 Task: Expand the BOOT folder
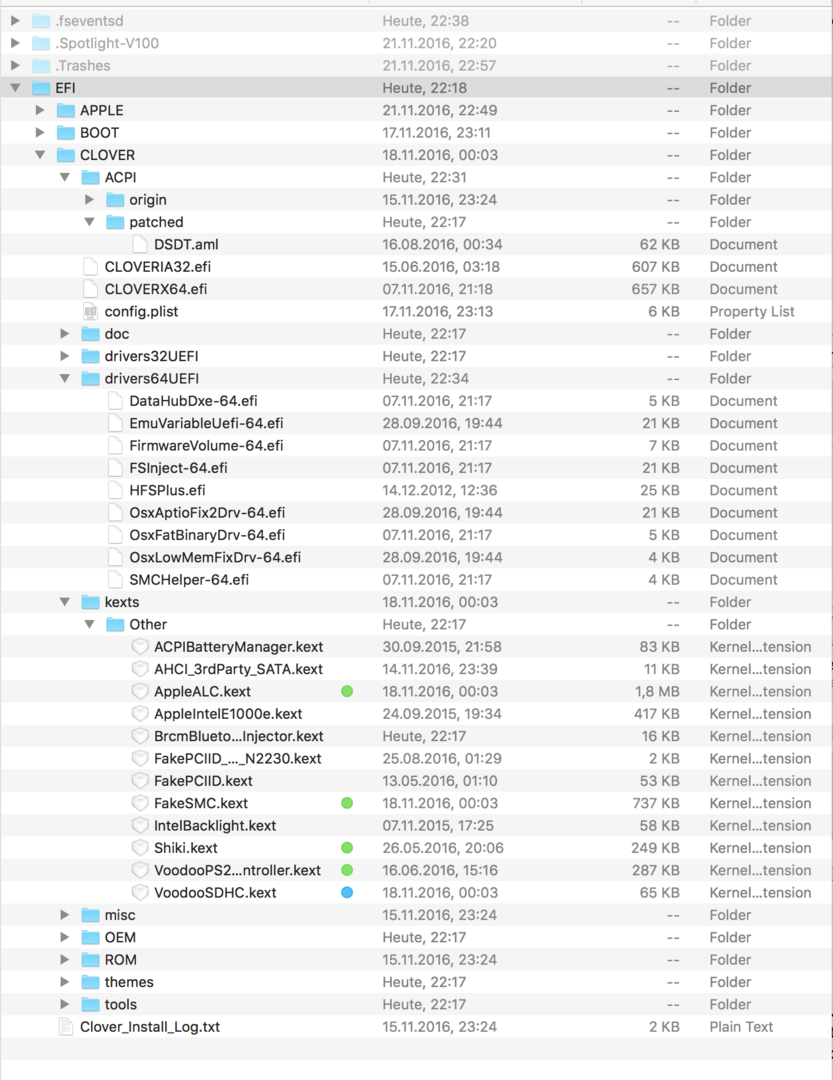tap(40, 133)
